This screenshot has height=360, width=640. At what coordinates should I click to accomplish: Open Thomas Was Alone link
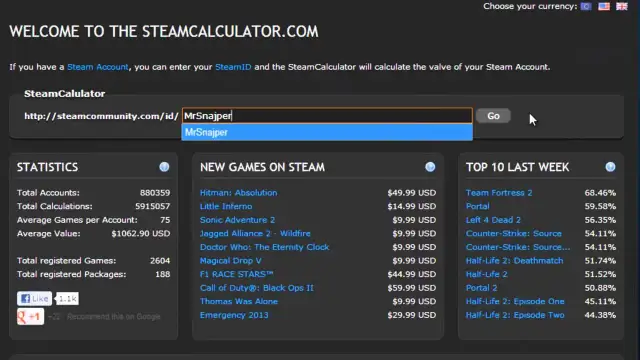[x=239, y=302]
